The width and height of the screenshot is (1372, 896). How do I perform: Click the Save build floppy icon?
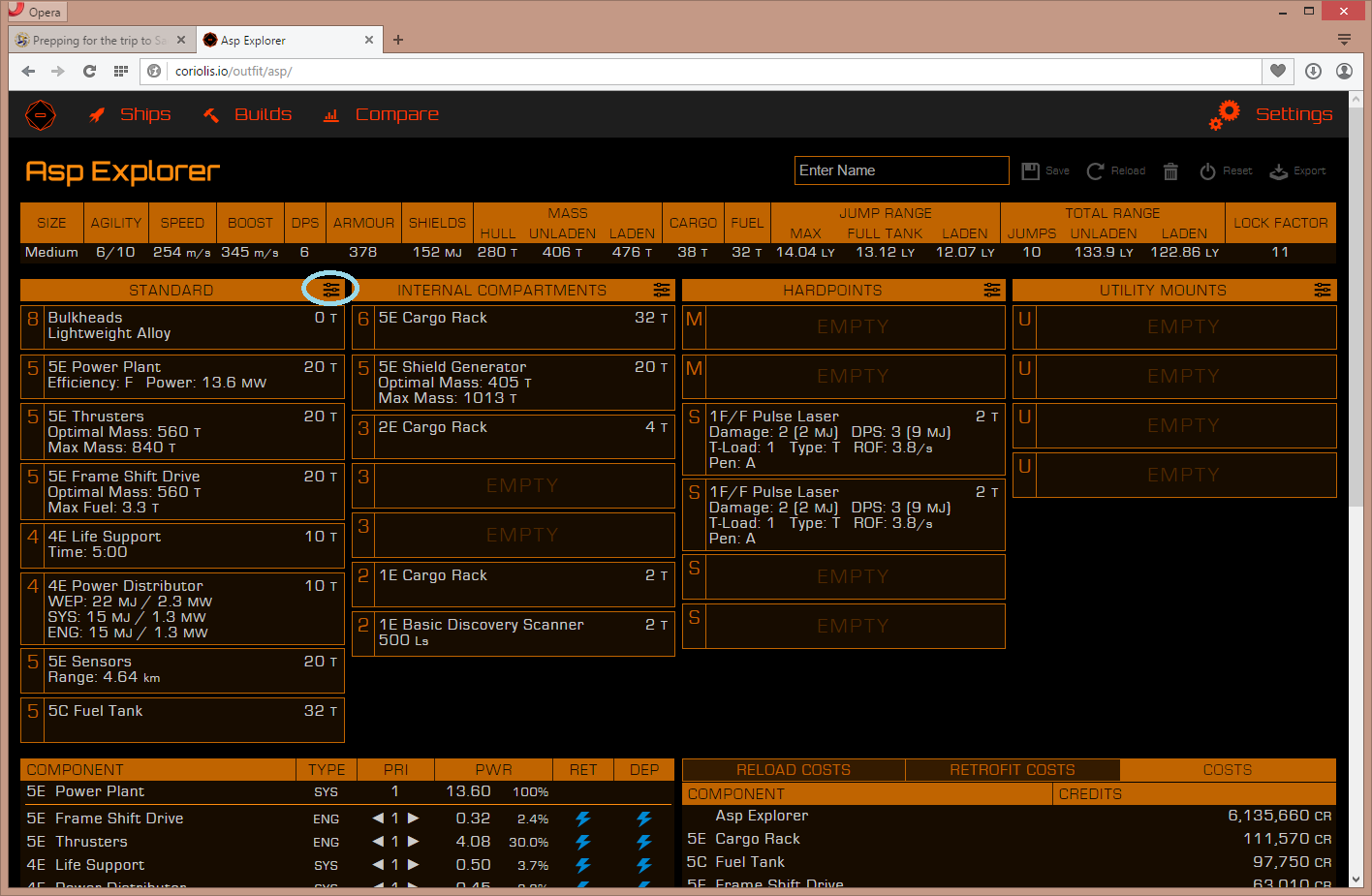pos(1030,170)
